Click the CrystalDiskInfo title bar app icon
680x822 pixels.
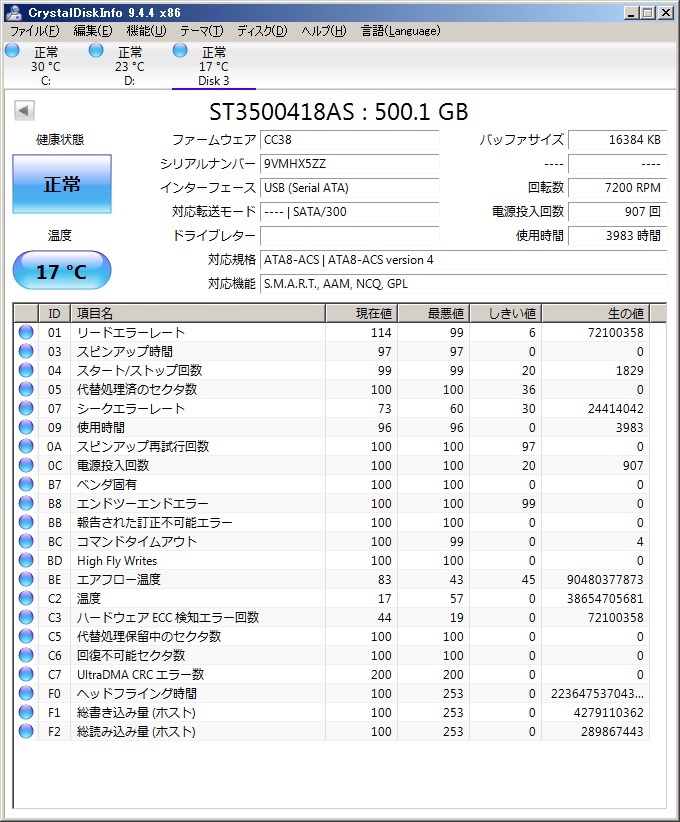point(15,12)
